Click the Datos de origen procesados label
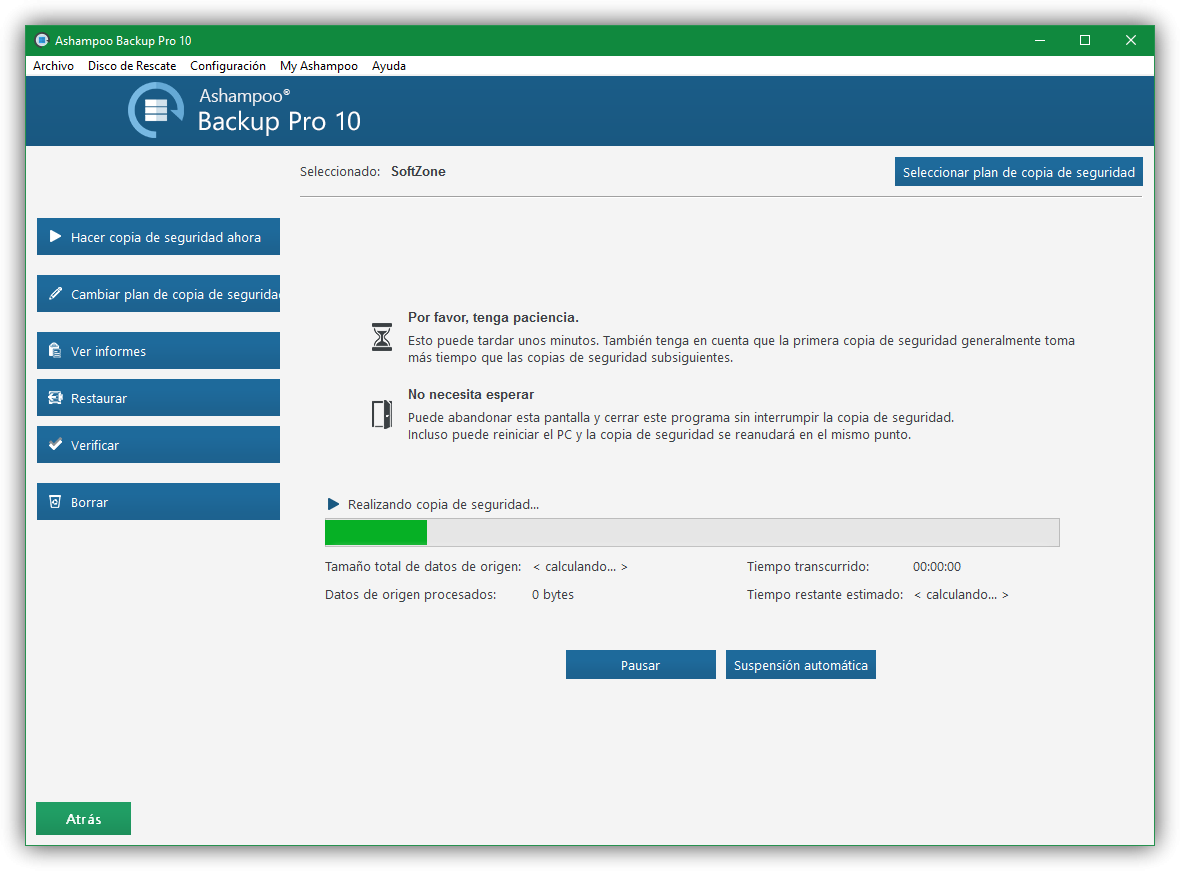Image resolution: width=1180 pixels, height=871 pixels. [x=411, y=594]
